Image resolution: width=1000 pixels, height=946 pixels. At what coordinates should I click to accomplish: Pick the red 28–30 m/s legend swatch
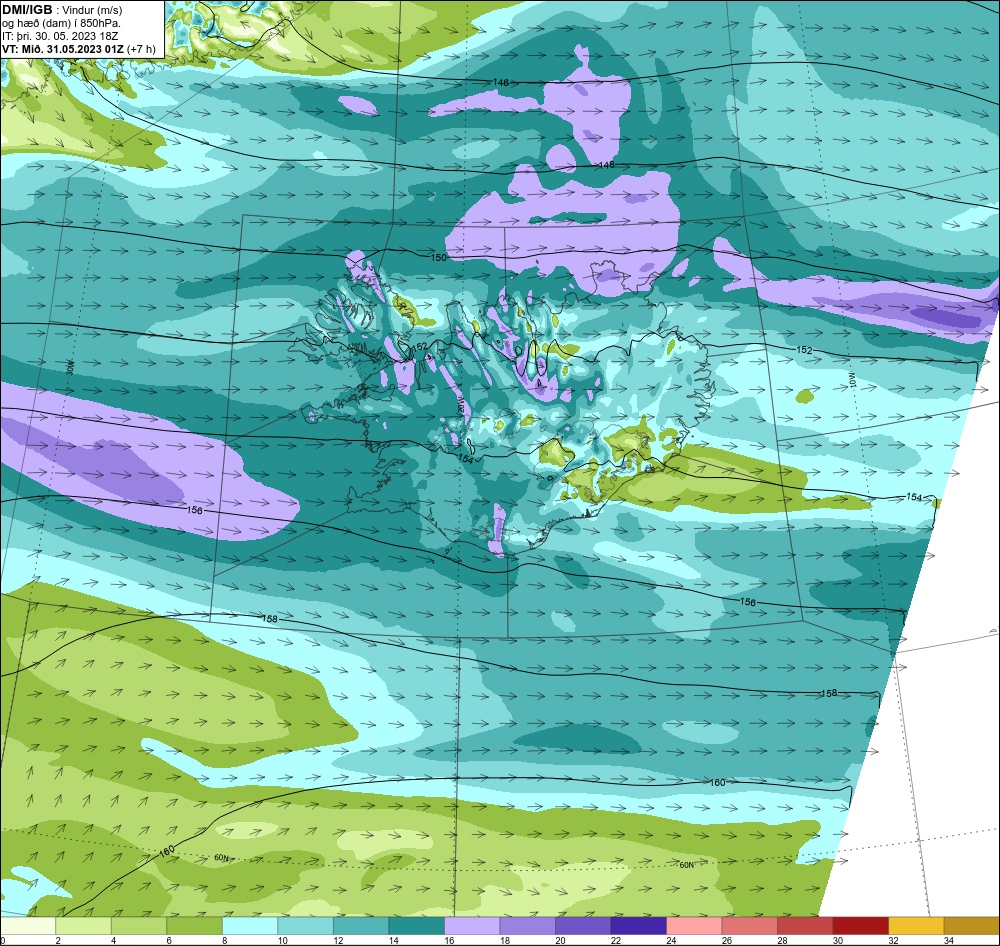click(805, 926)
